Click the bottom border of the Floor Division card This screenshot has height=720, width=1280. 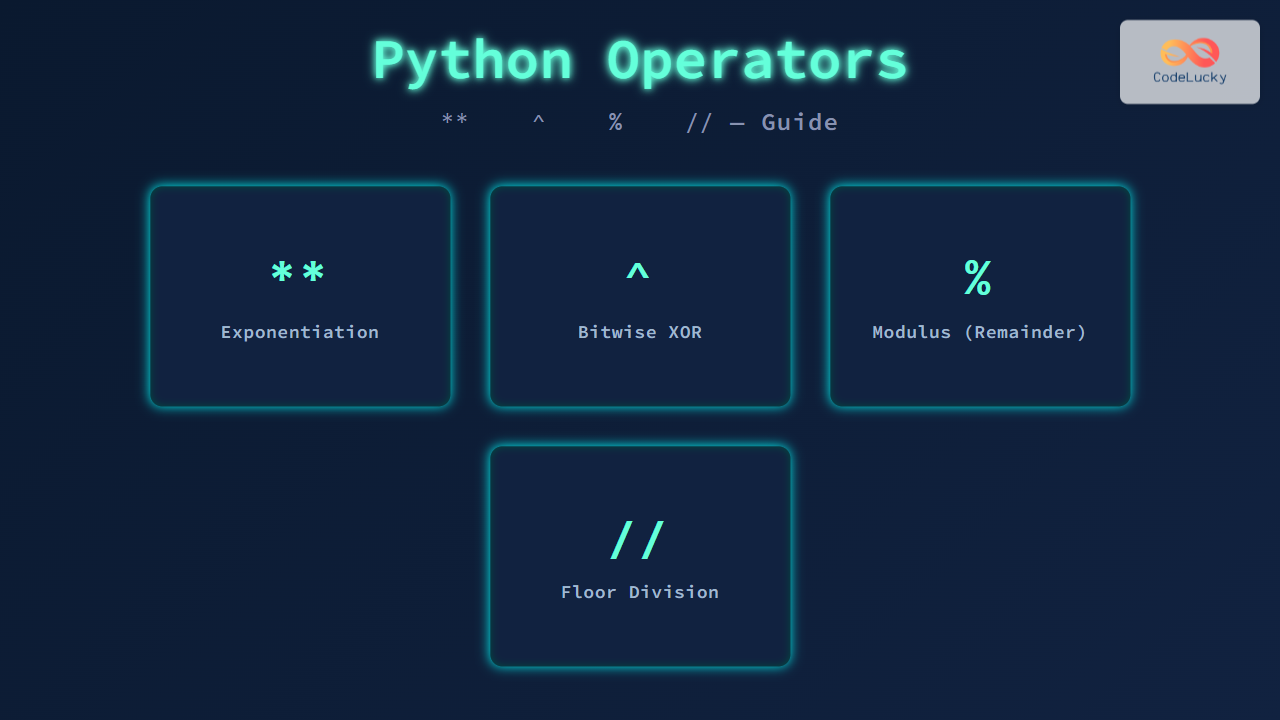click(x=640, y=666)
